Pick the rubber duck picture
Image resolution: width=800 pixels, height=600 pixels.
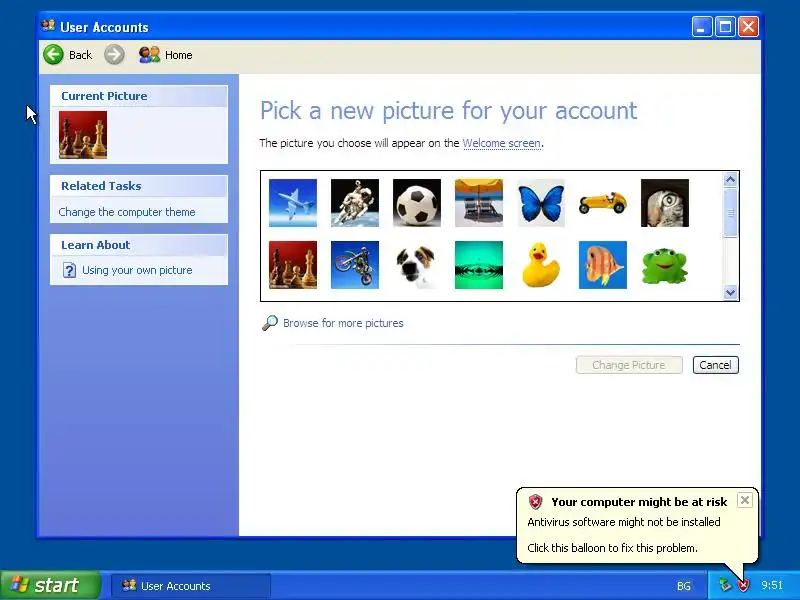541,265
